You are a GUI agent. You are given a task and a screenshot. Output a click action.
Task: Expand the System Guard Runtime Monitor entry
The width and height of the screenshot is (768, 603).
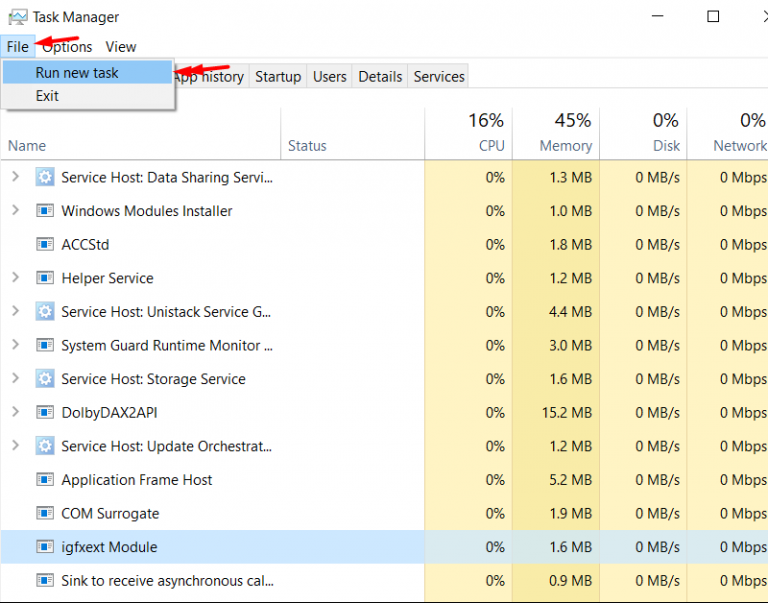pos(16,345)
